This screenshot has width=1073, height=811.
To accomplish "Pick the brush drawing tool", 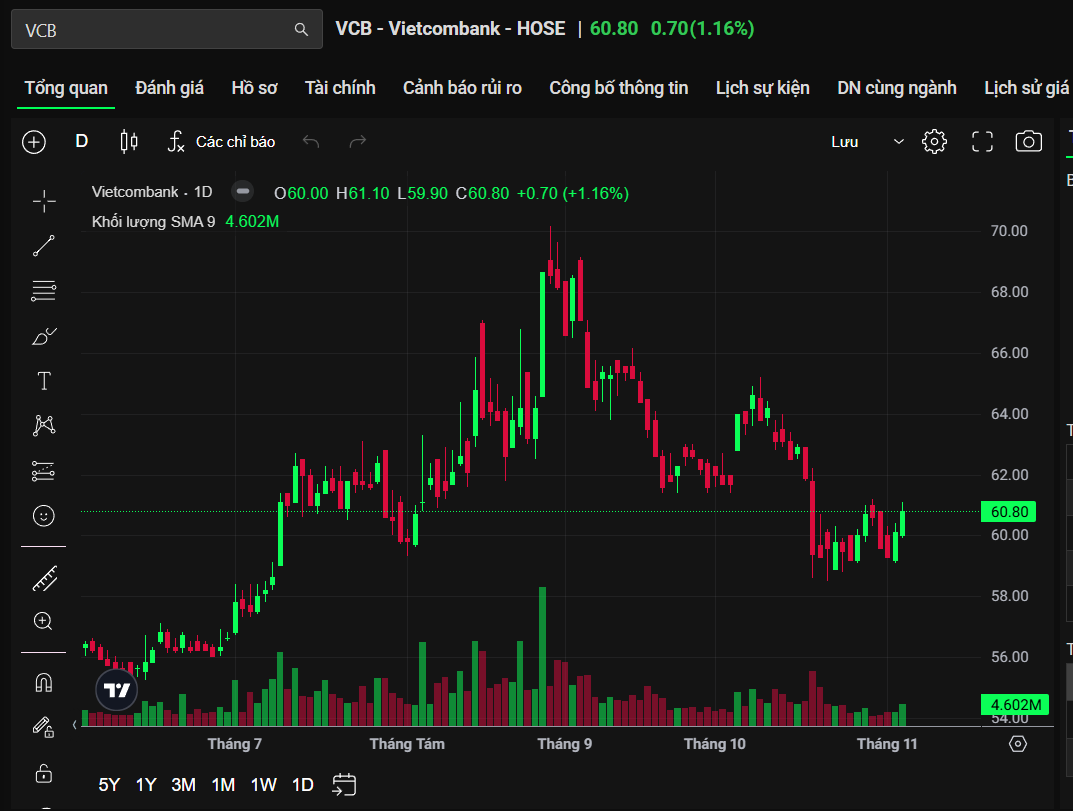I will point(44,336).
